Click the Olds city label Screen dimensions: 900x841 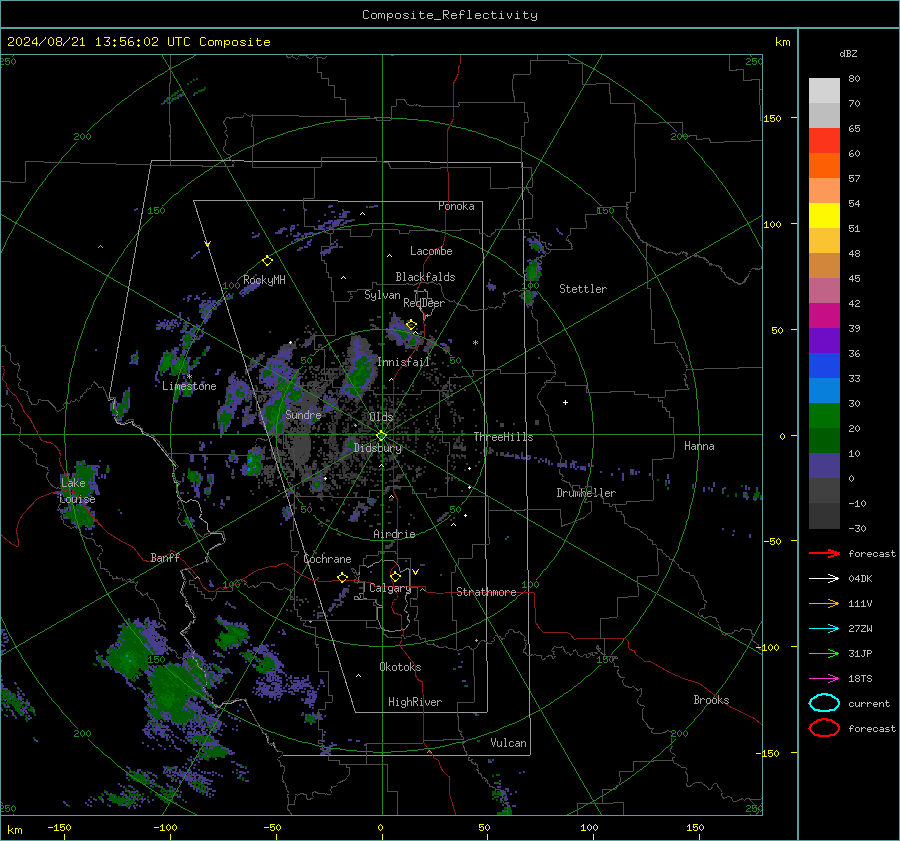point(381,417)
